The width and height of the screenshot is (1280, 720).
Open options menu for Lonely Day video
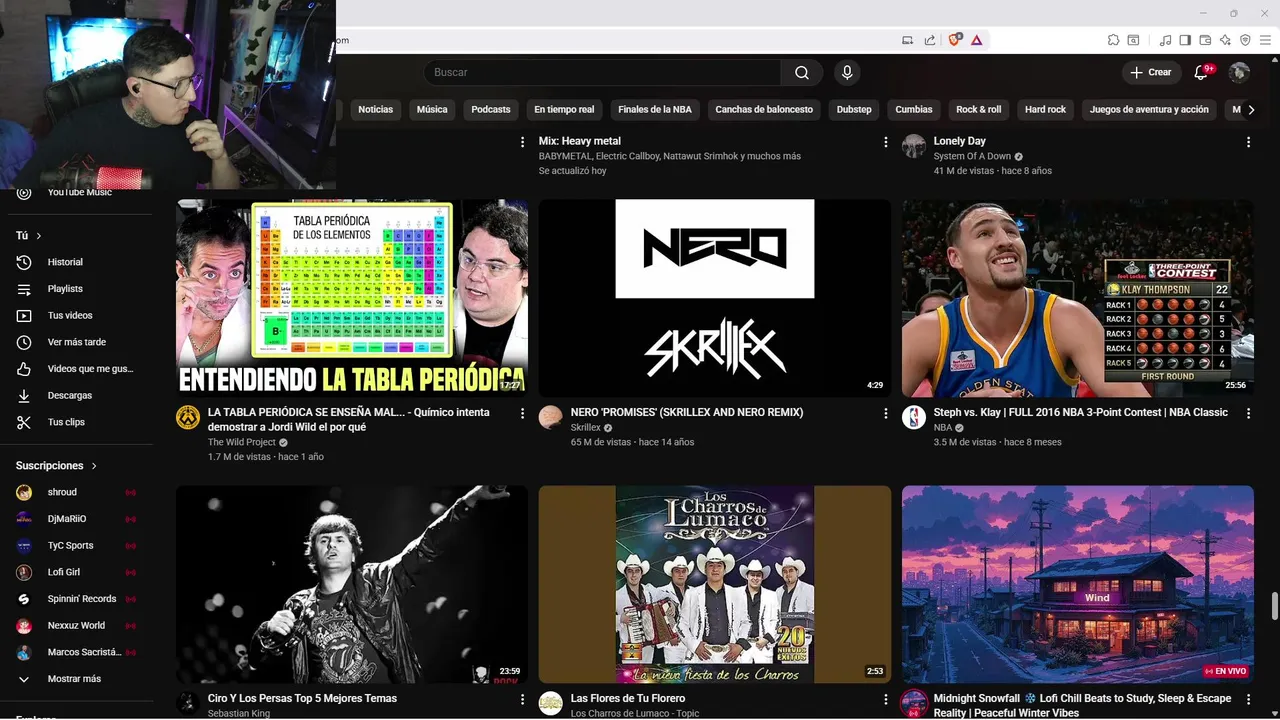(x=1248, y=142)
